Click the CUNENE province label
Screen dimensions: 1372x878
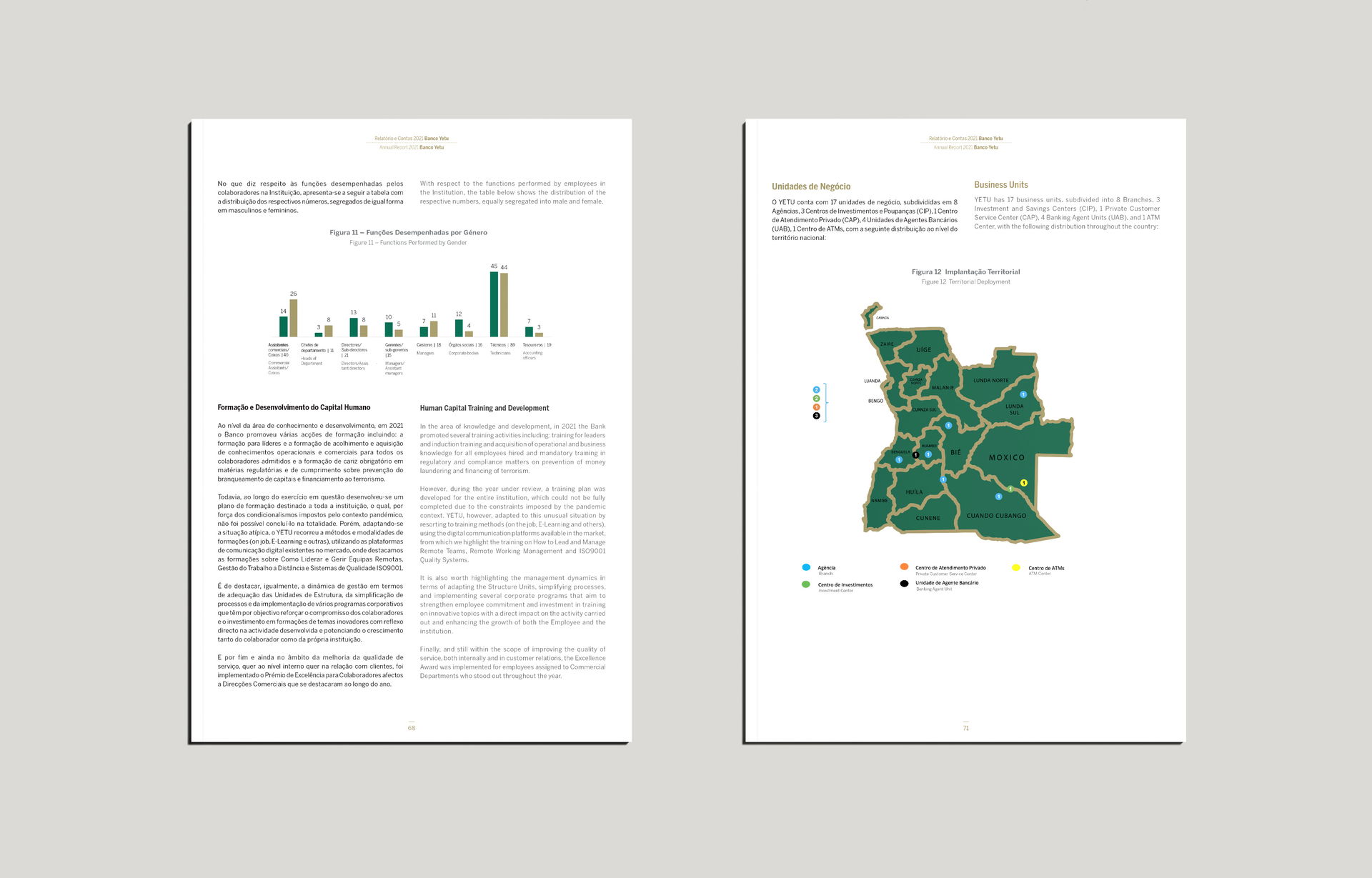click(x=928, y=519)
